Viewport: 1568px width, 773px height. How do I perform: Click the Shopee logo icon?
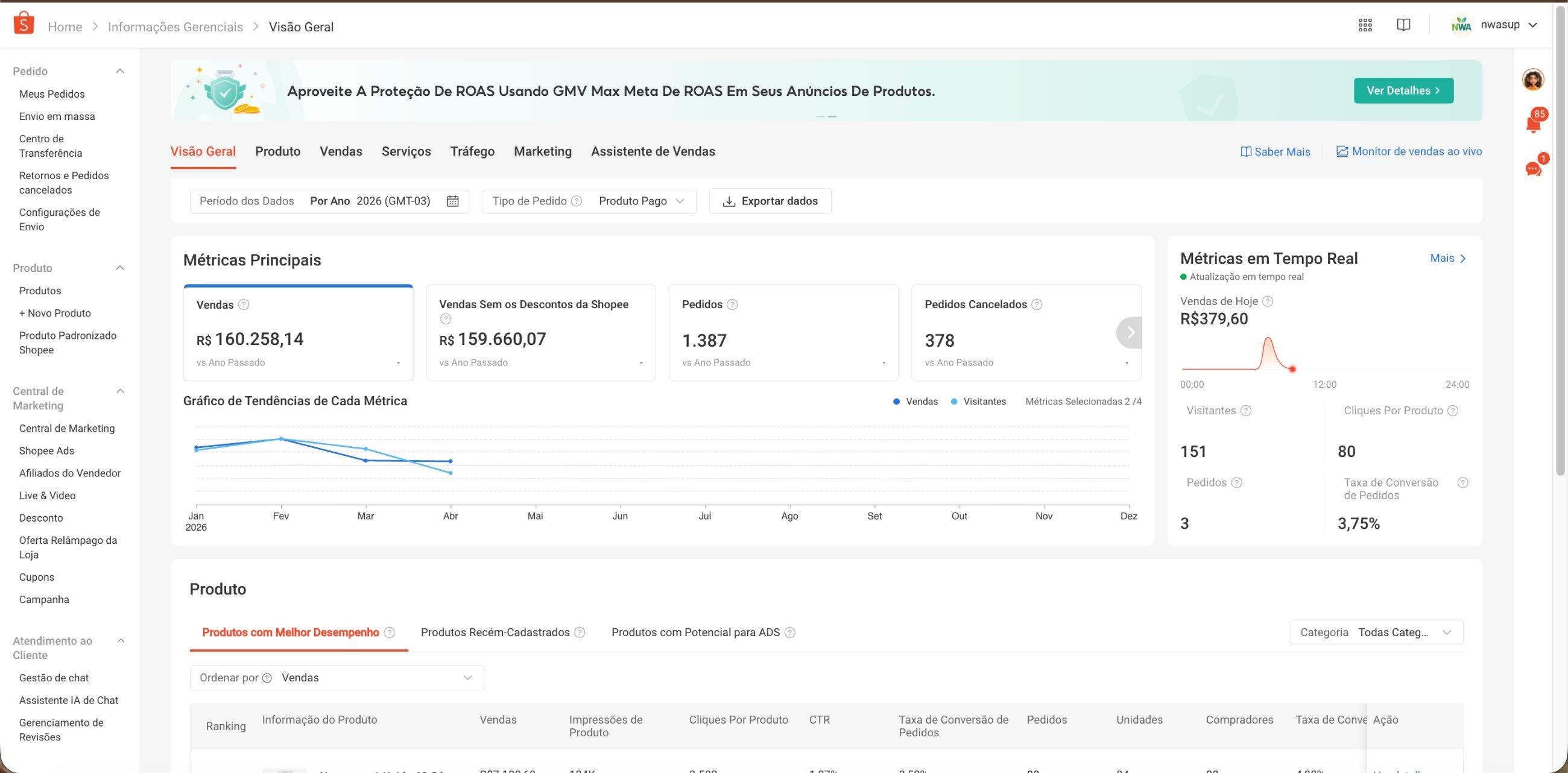click(x=23, y=24)
